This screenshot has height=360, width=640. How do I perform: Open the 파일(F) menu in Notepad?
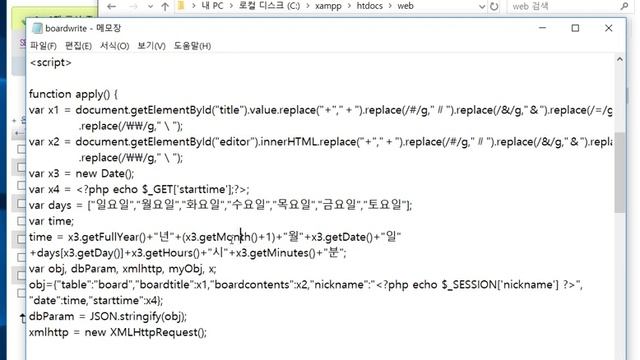coord(43,46)
